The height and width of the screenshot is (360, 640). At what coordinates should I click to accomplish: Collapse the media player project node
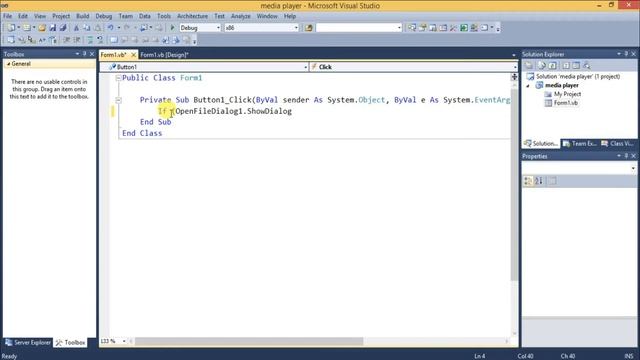[x=528, y=86]
